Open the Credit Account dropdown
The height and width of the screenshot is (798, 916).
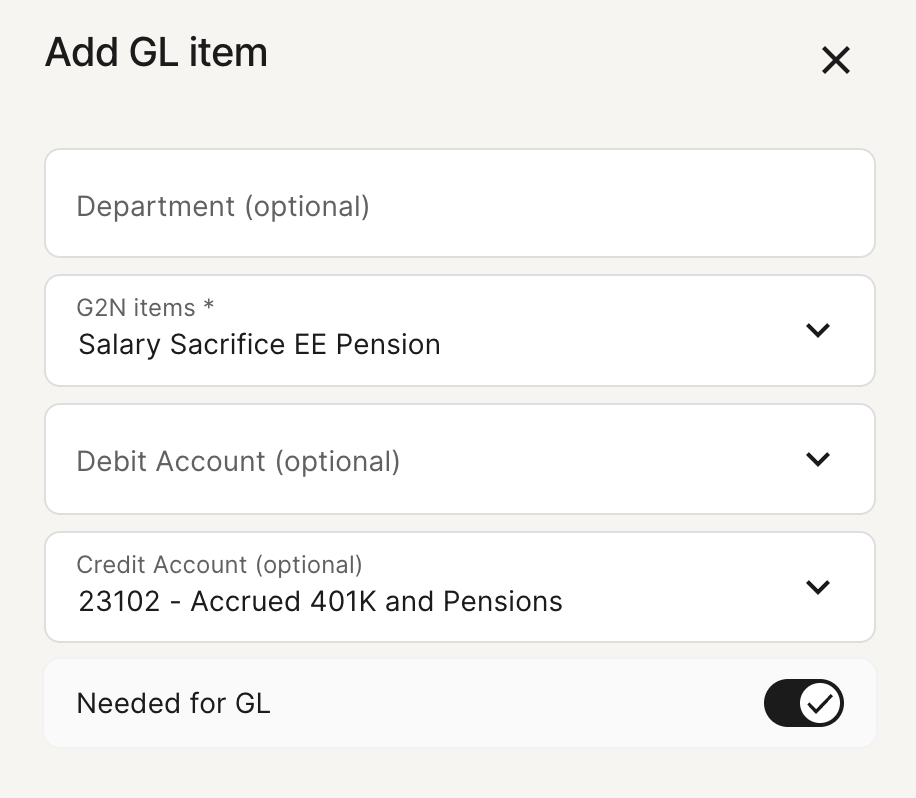[x=460, y=587]
